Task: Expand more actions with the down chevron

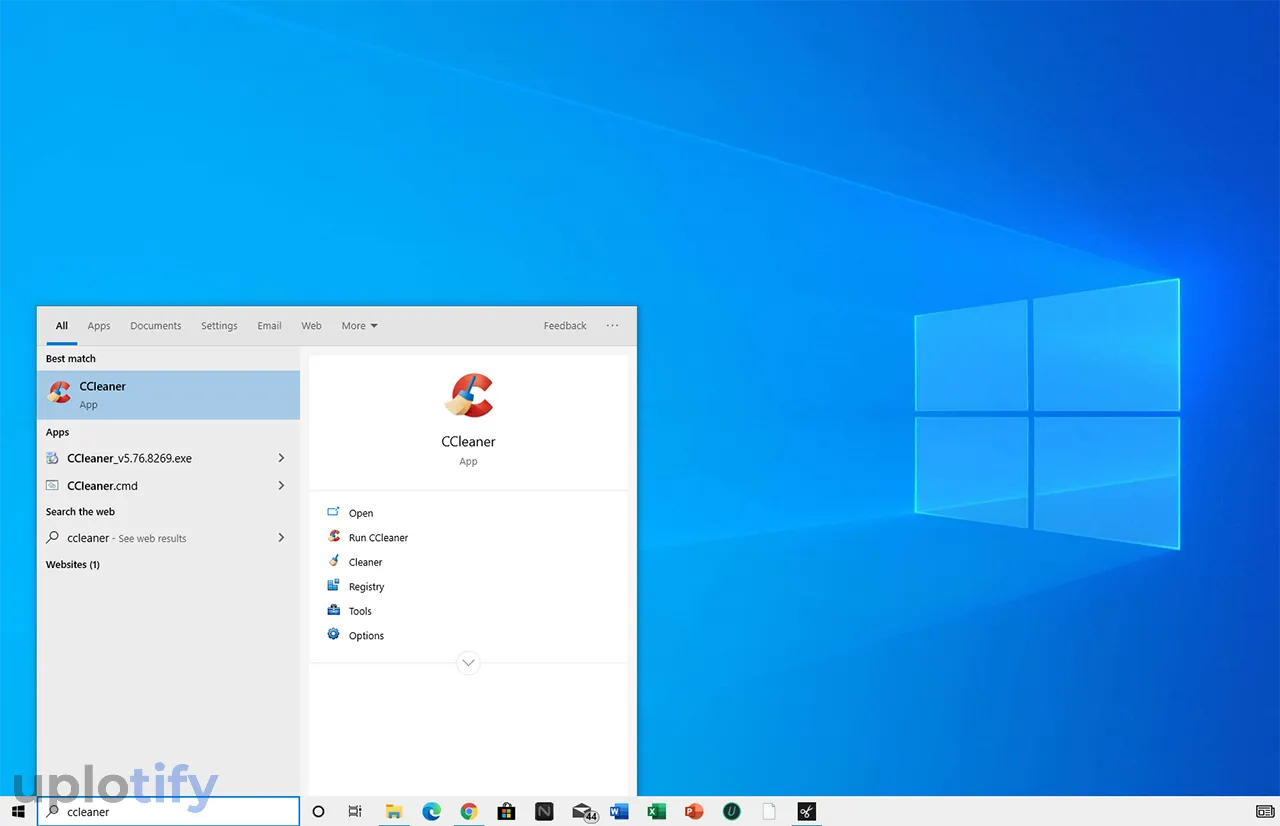Action: 468,662
